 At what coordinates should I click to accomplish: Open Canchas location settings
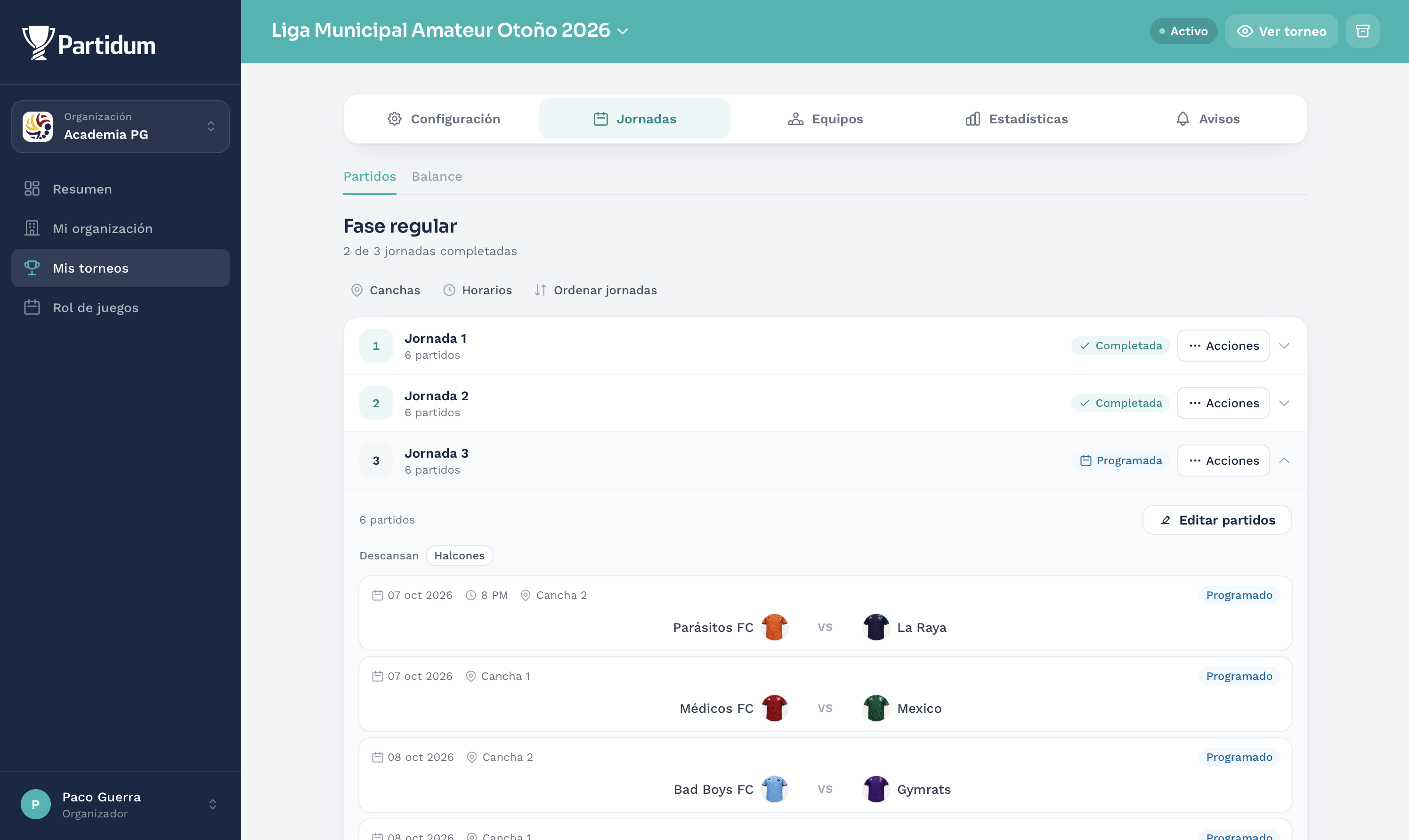pyautogui.click(x=386, y=291)
